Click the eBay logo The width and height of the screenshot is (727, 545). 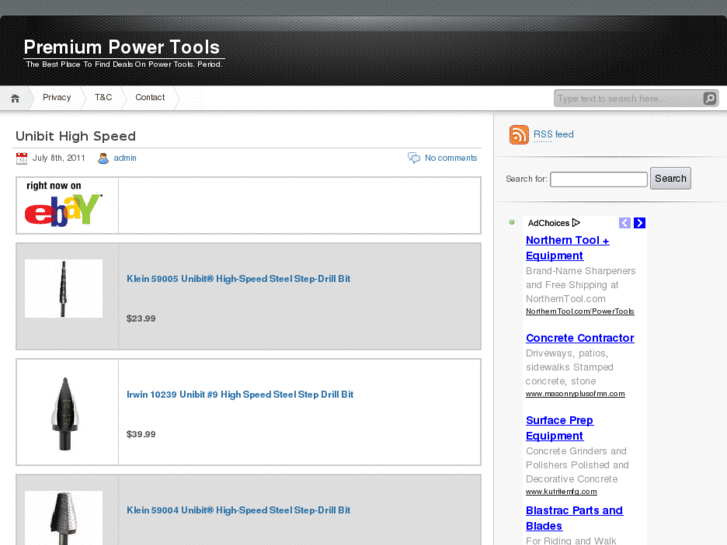click(63, 210)
